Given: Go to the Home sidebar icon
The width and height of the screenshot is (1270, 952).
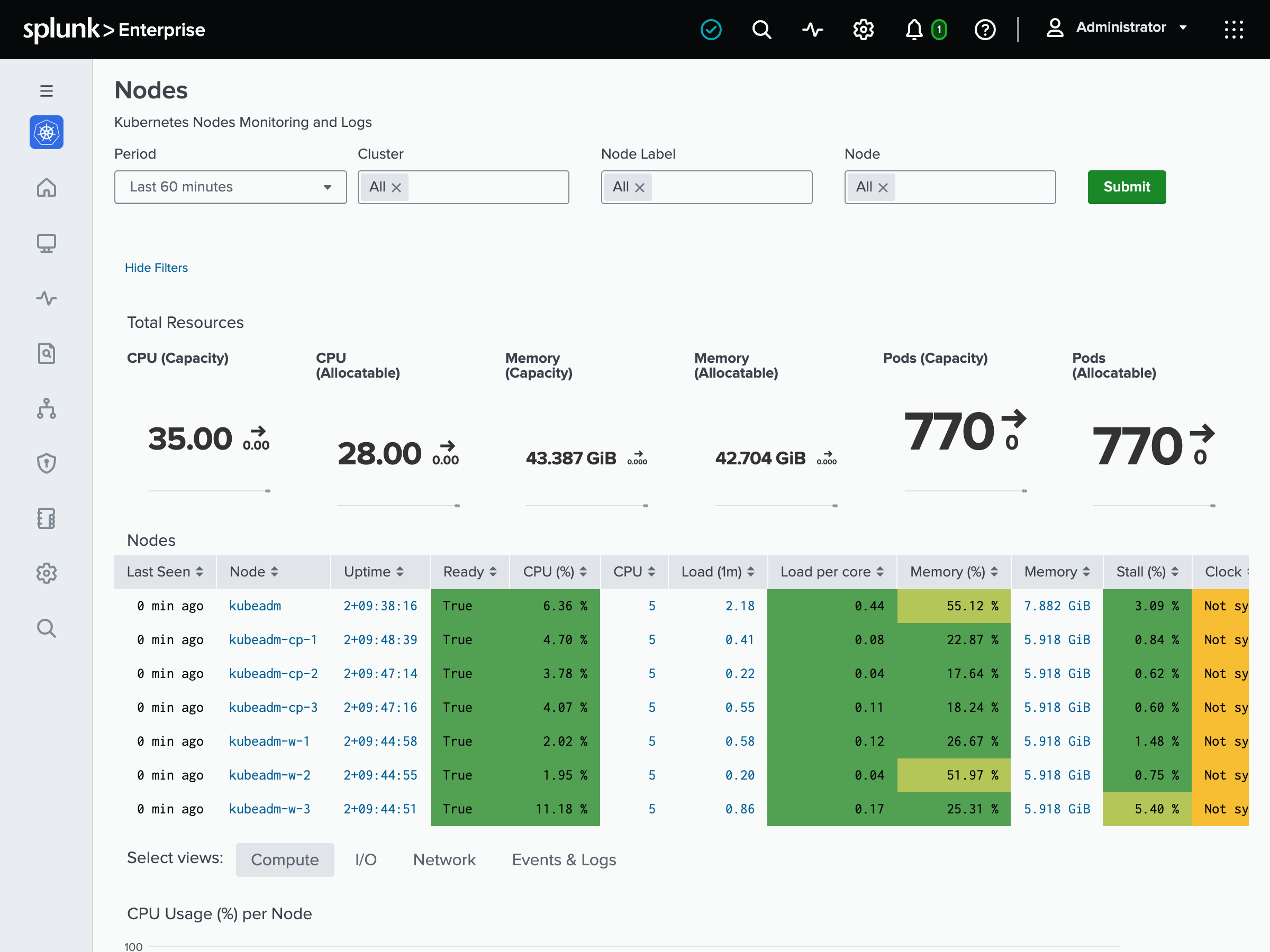Looking at the screenshot, I should tap(47, 188).
